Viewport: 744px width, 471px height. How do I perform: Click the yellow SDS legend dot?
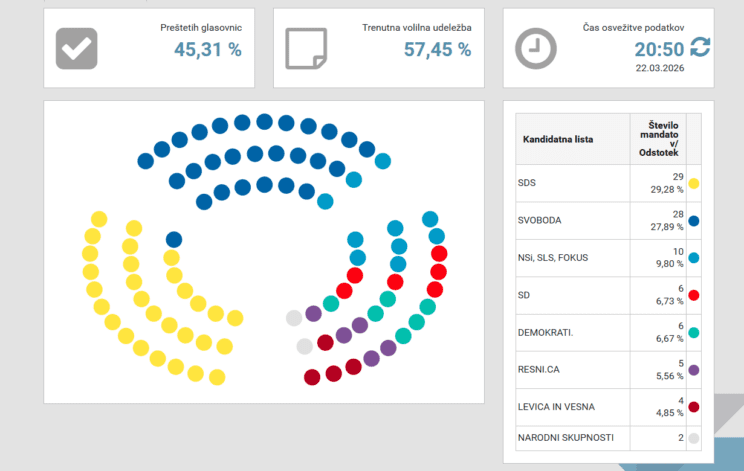pos(694,184)
